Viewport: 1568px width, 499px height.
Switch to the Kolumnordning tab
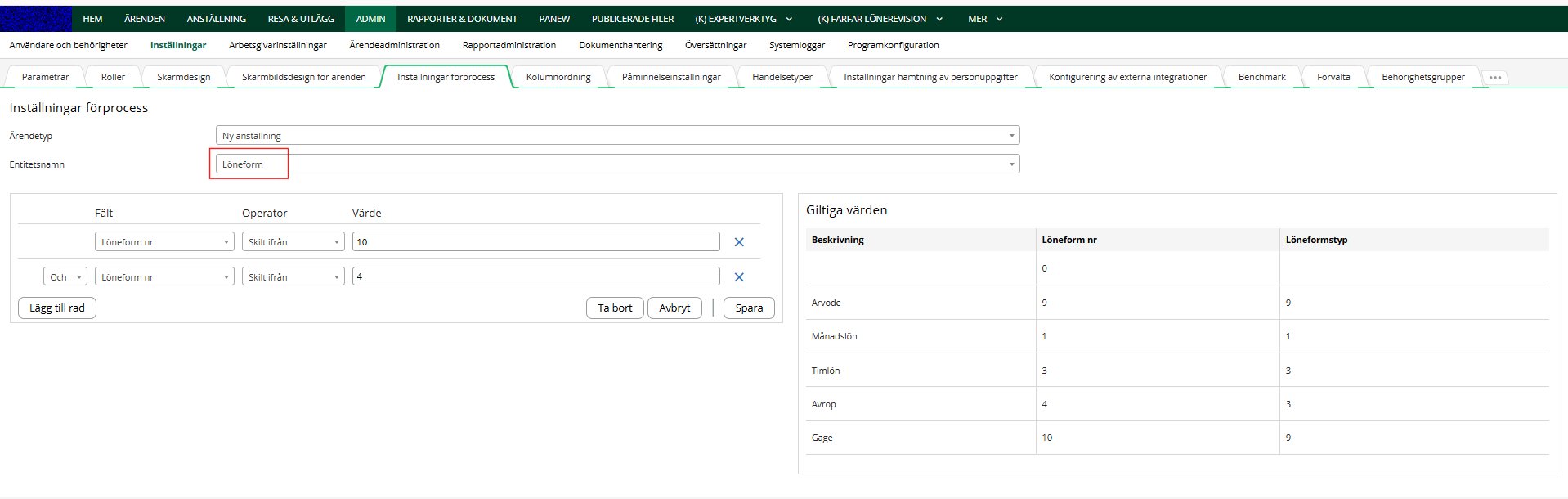558,77
